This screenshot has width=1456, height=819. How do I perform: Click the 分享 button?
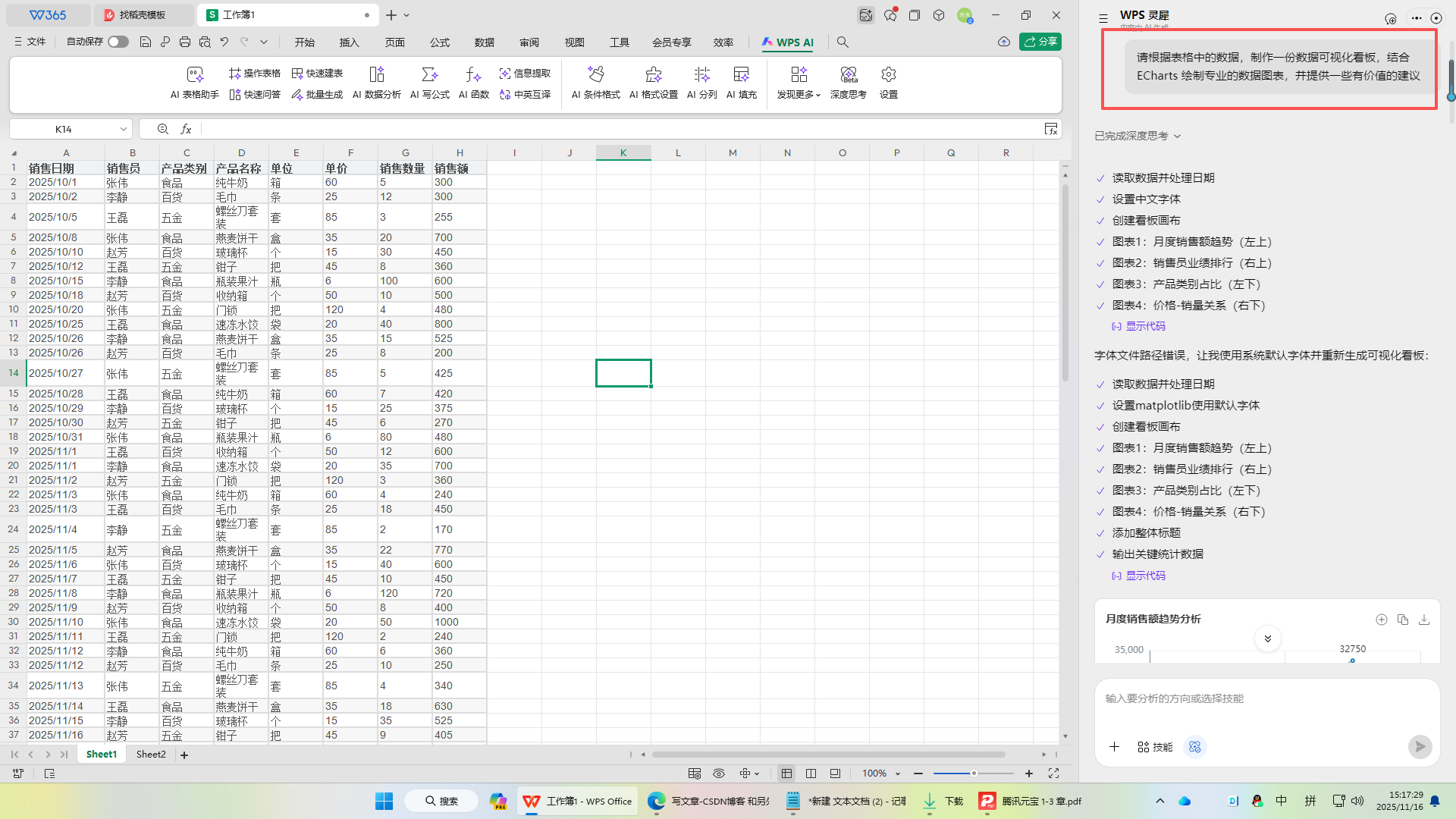pyautogui.click(x=1040, y=42)
